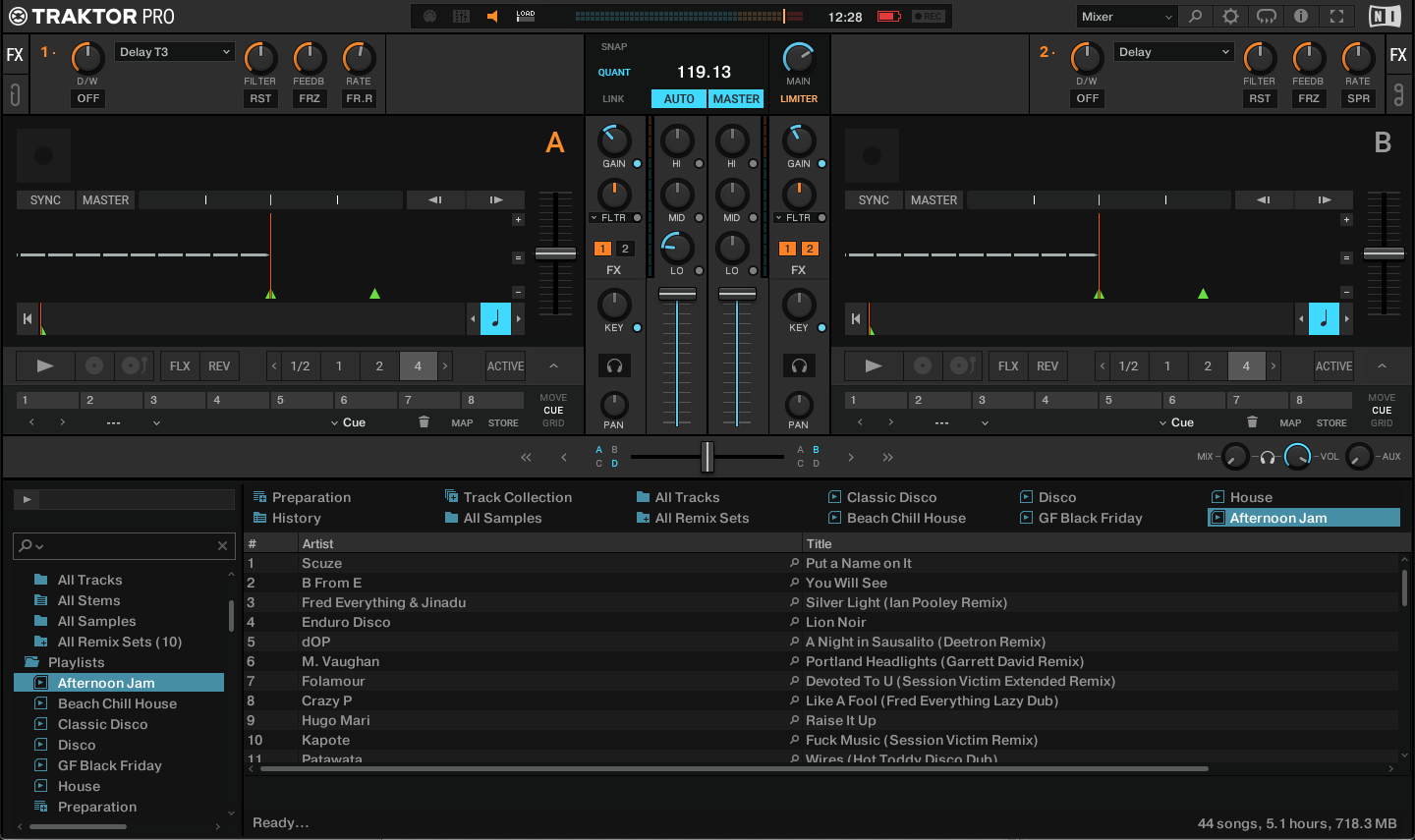This screenshot has height=840, width=1415.
Task: Toggle SYNC on Deck A
Action: (x=45, y=199)
